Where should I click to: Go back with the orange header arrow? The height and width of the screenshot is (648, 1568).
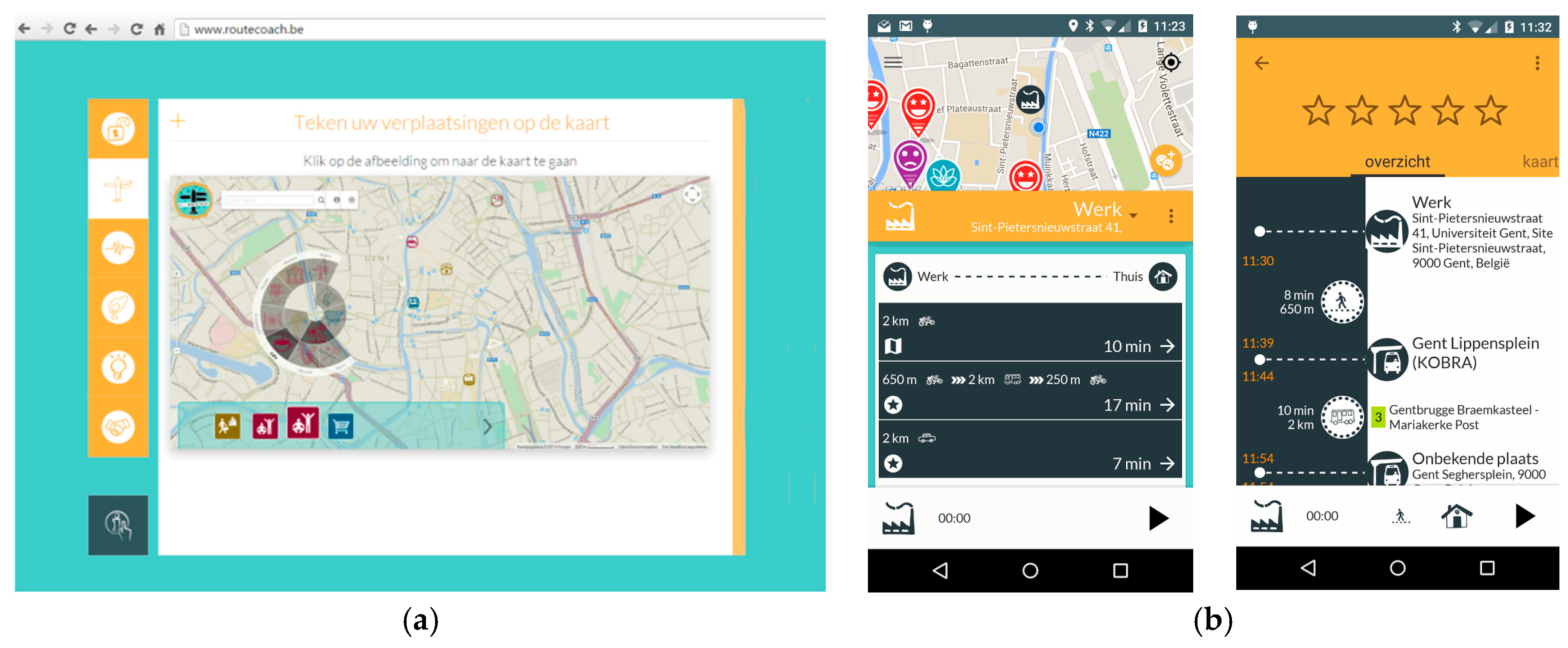pos(1261,63)
